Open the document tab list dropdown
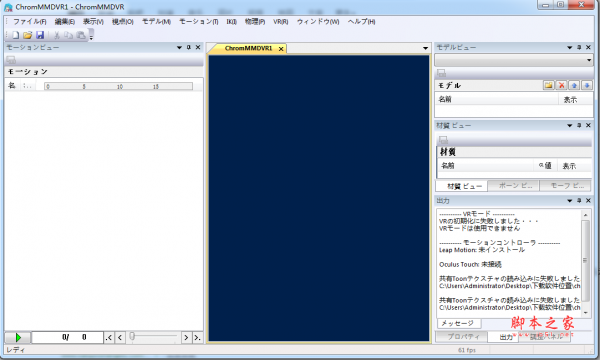Image resolution: width=600 pixels, height=360 pixels. 425,48
